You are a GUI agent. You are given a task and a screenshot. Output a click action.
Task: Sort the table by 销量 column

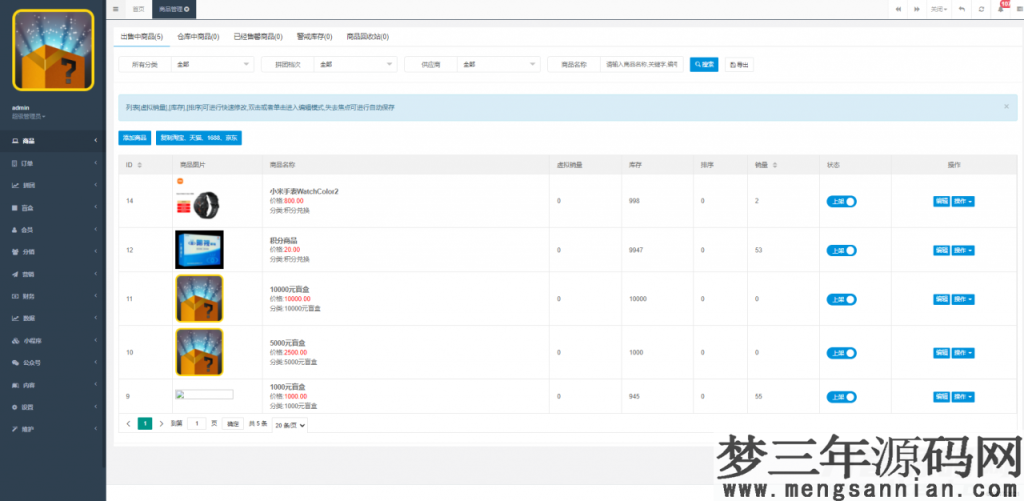775,165
